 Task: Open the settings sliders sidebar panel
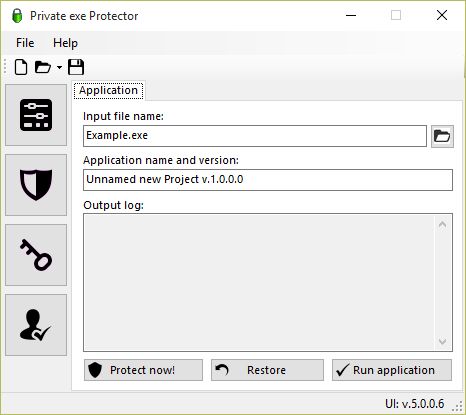[x=36, y=115]
